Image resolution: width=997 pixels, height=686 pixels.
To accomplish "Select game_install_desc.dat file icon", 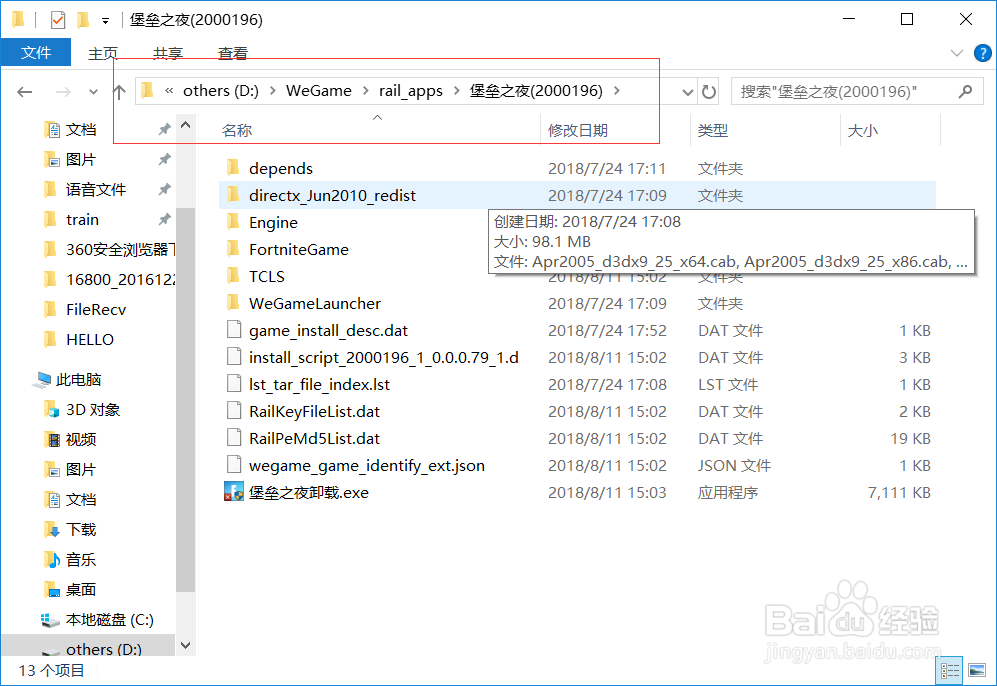I will (x=233, y=330).
